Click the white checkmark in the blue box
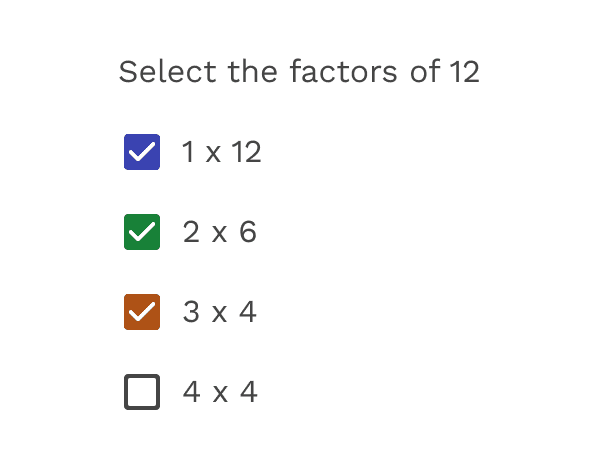The height and width of the screenshot is (464, 600). coord(142,152)
